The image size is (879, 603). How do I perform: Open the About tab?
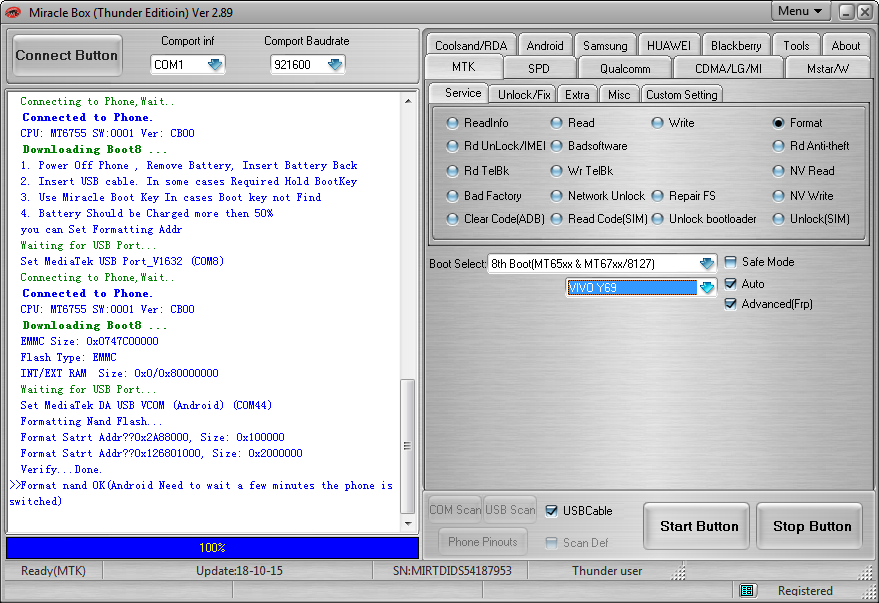point(845,45)
